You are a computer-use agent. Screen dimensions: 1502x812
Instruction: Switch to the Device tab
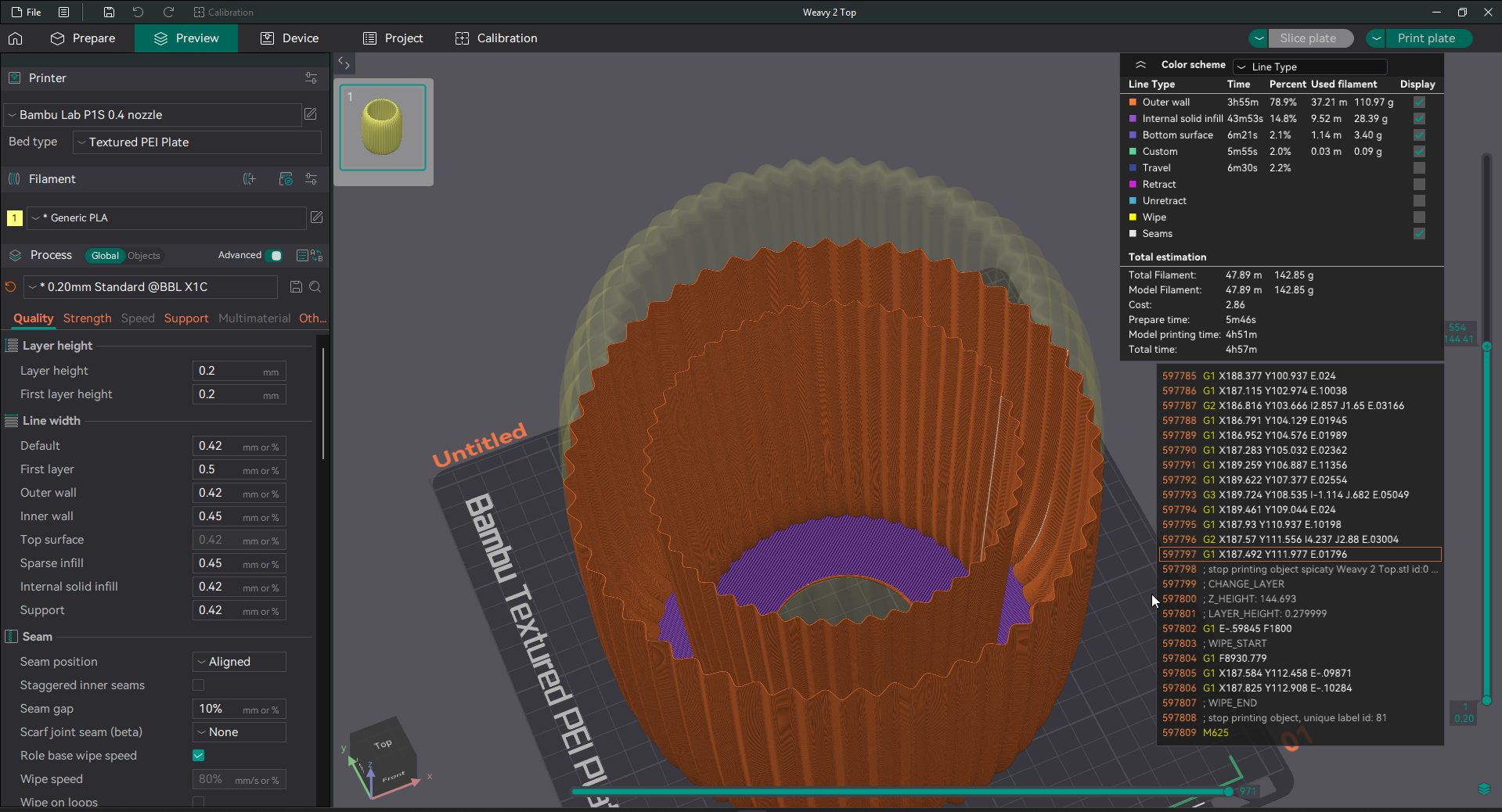tap(290, 38)
